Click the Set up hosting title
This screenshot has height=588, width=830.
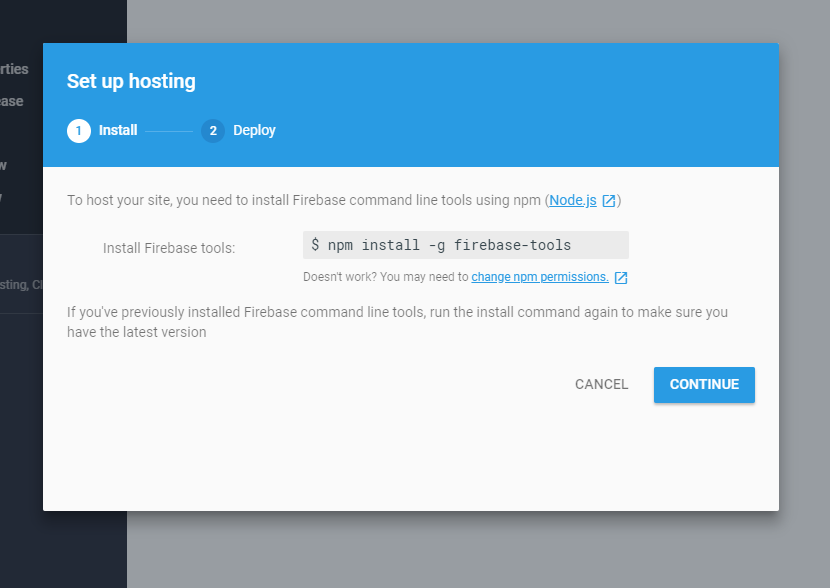(x=131, y=82)
